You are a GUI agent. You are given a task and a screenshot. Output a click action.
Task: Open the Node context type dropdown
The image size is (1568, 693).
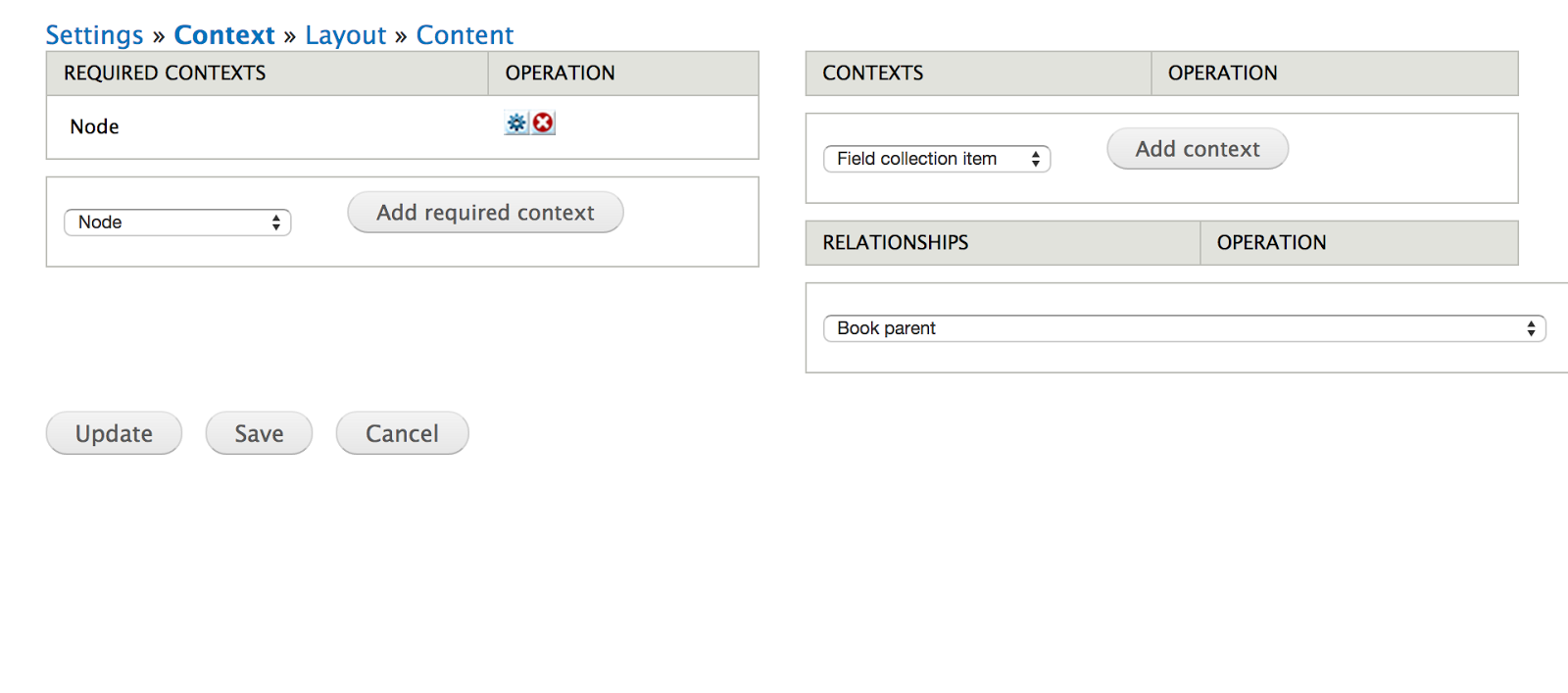point(177,223)
